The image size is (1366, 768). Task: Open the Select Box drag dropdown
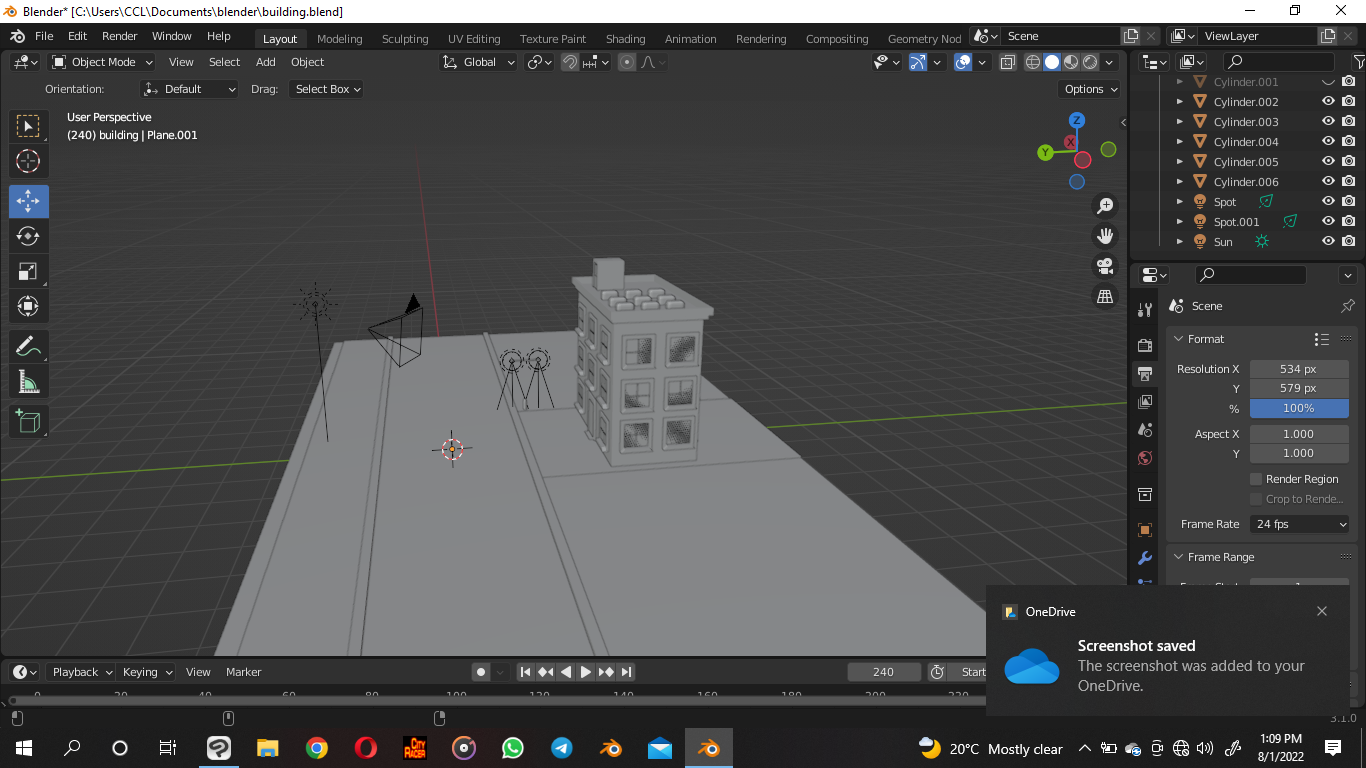(x=326, y=89)
